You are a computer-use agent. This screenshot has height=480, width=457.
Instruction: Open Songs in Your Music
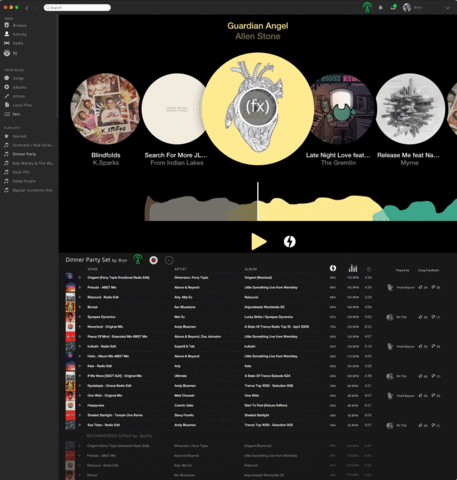(x=18, y=78)
